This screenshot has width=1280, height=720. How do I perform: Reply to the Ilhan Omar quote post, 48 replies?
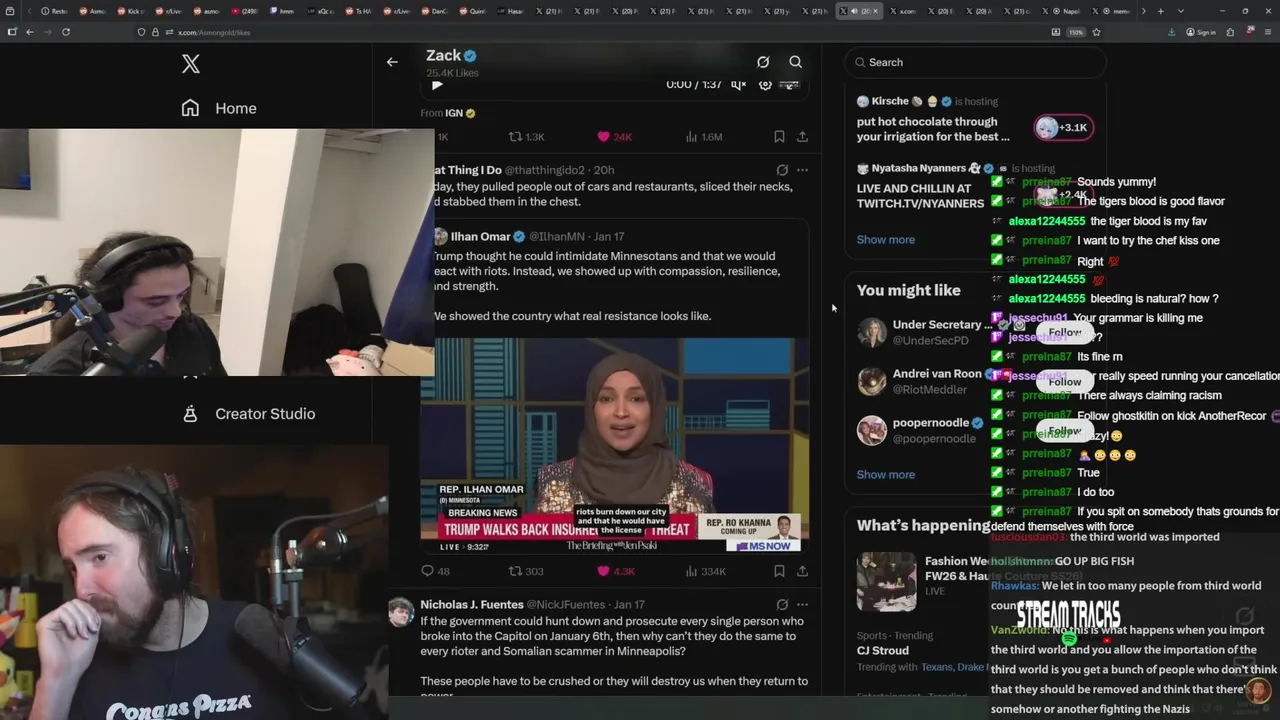pyautogui.click(x=435, y=572)
